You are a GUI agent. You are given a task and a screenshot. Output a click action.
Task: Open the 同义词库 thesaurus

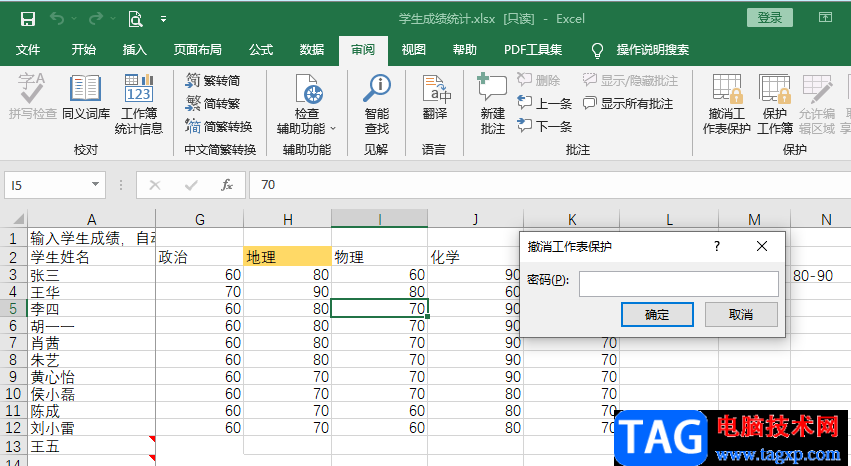[x=86, y=97]
